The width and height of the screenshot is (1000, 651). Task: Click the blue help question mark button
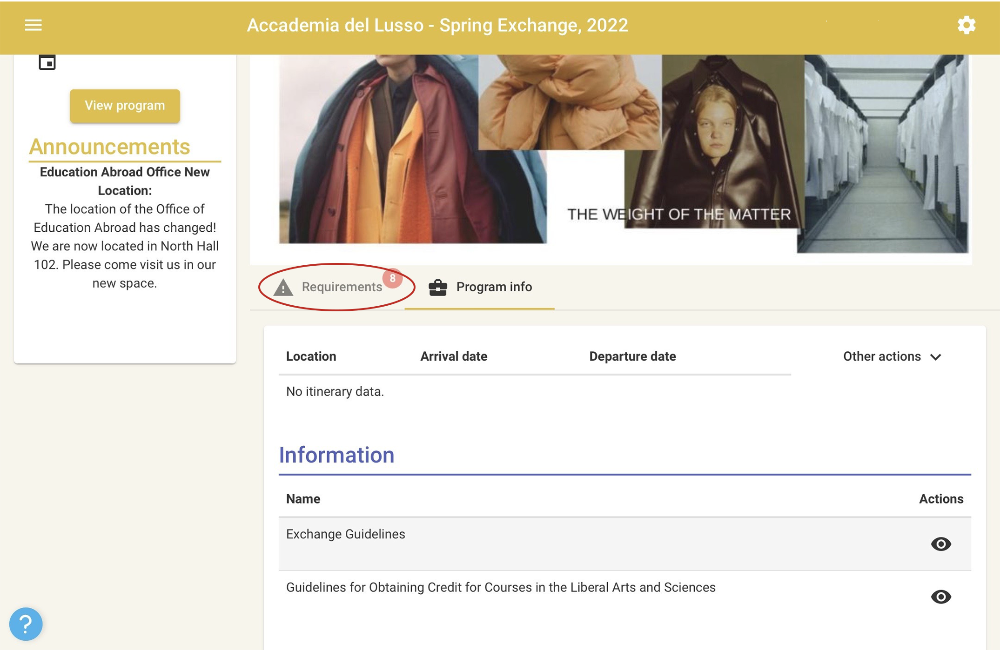click(26, 624)
